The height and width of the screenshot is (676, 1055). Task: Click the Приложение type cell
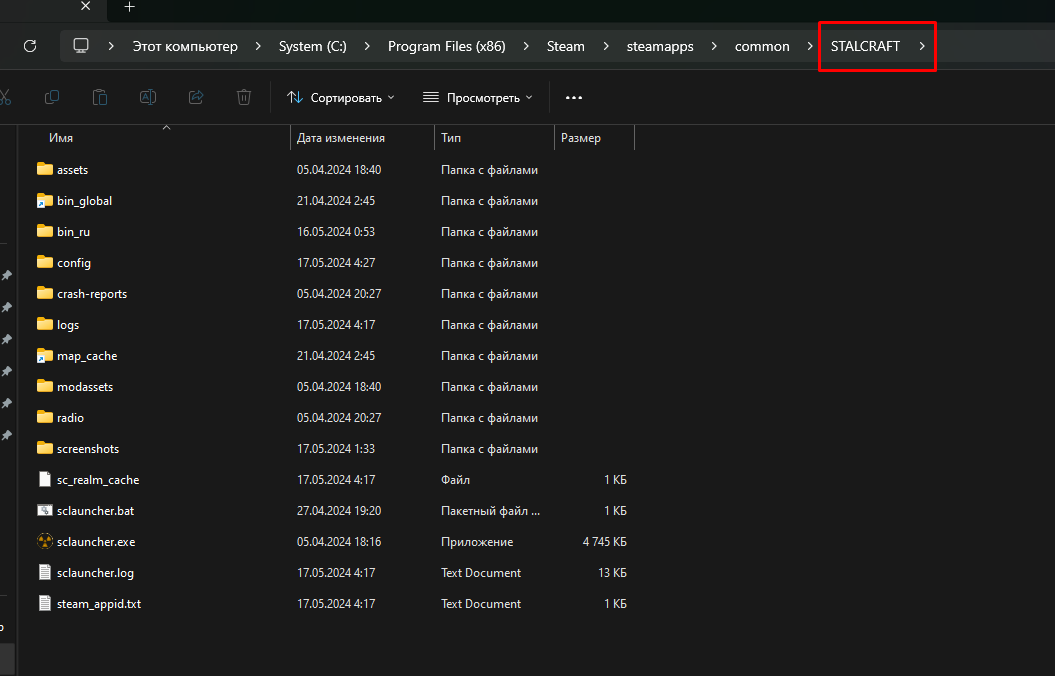tap(477, 541)
